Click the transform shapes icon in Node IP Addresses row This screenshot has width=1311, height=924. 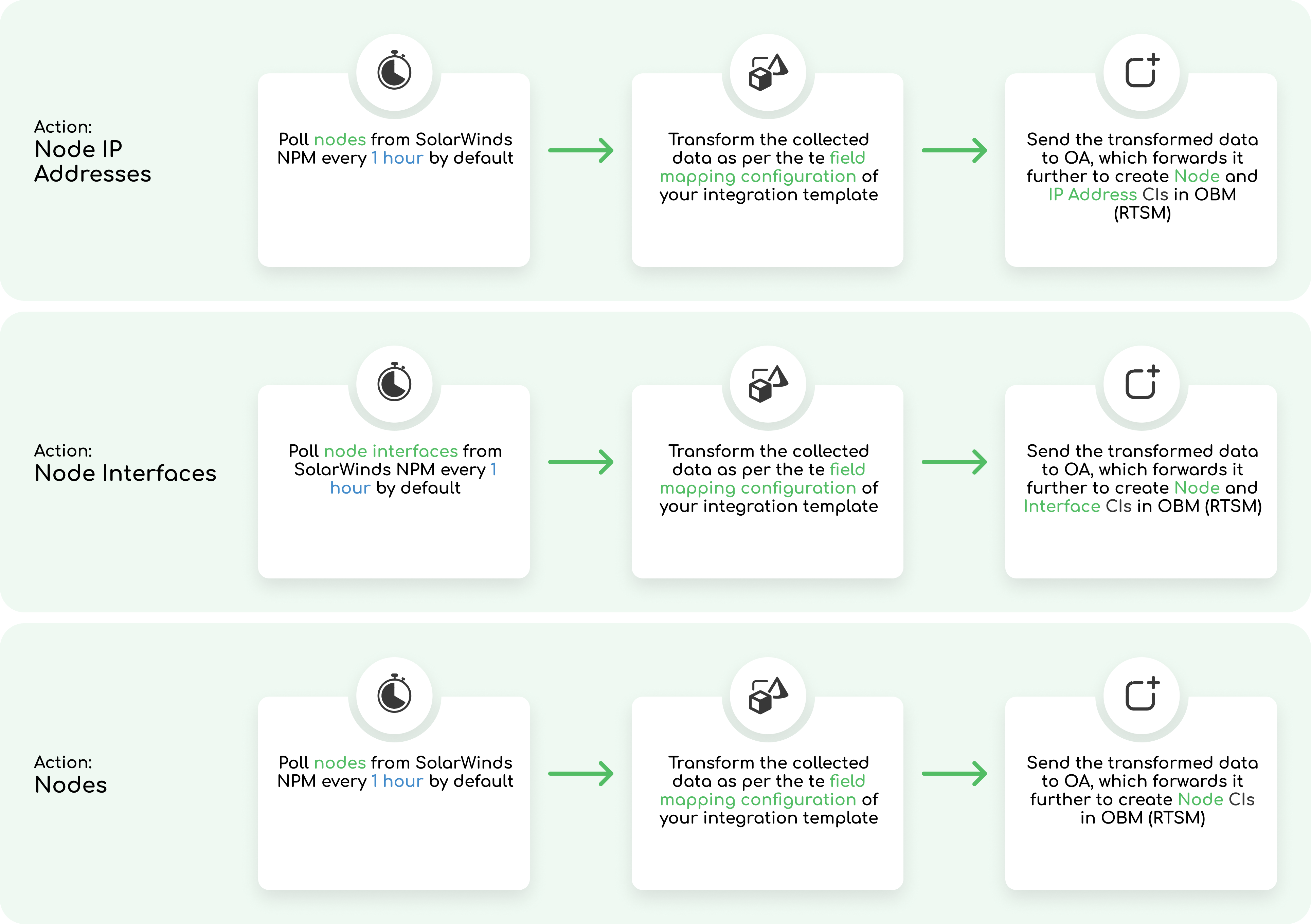coord(768,72)
